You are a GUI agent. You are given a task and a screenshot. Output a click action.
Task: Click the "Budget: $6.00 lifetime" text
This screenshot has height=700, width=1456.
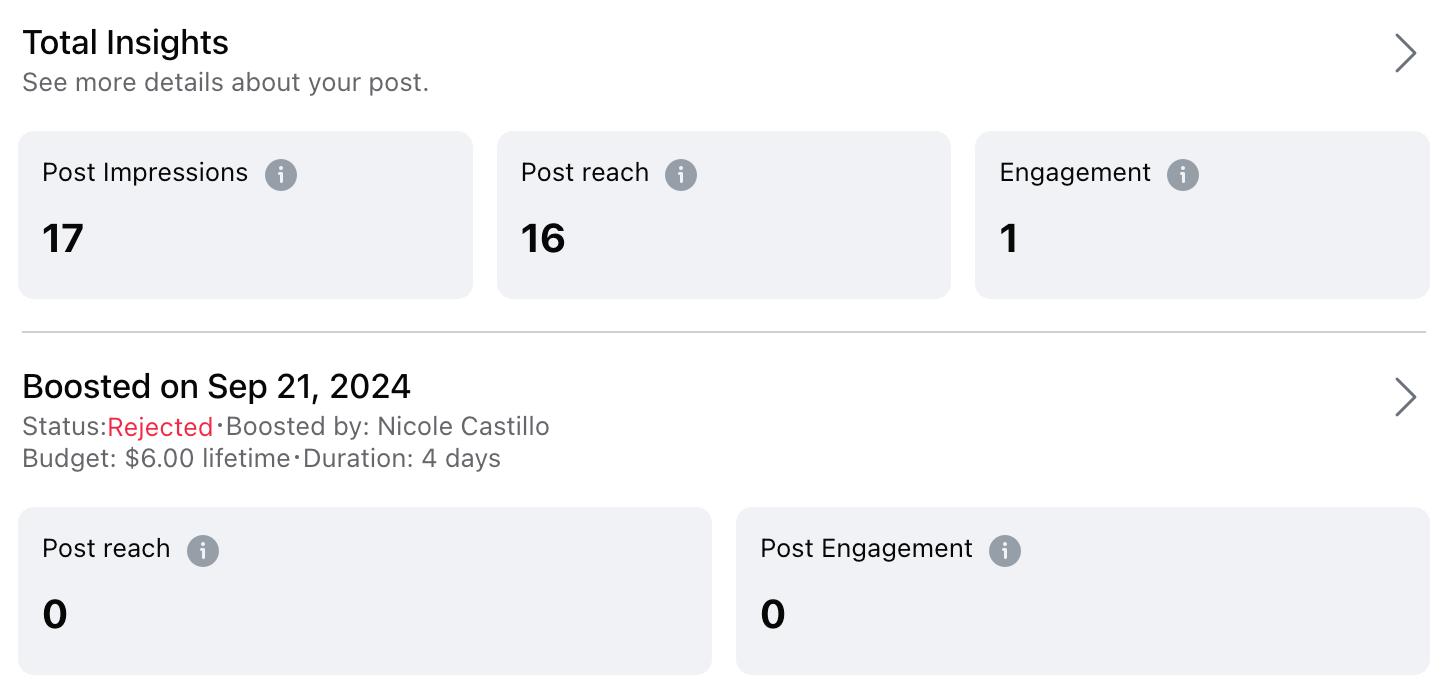[156, 459]
